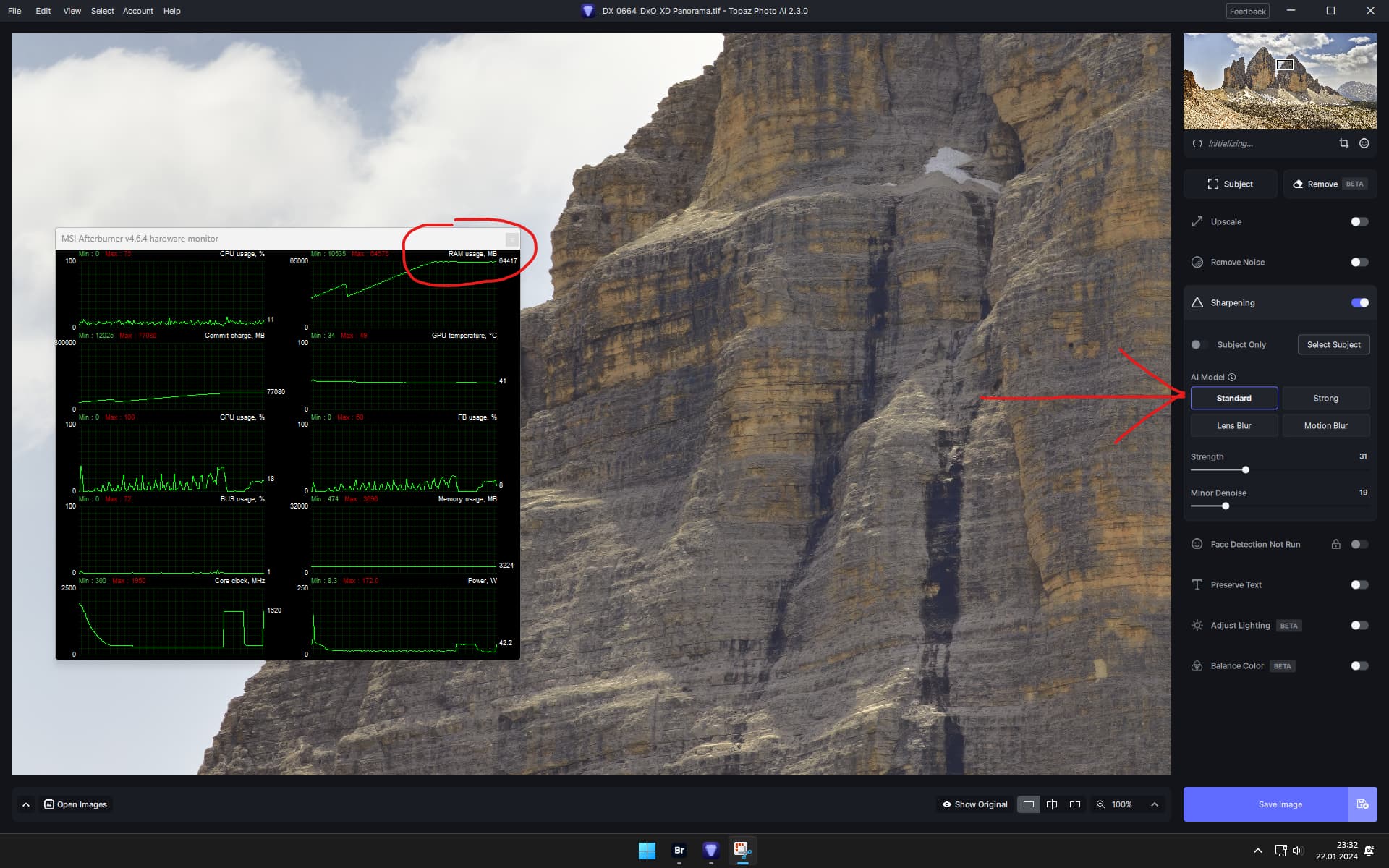Switch to single image view mode
The image size is (1389, 868).
coord(1028,804)
